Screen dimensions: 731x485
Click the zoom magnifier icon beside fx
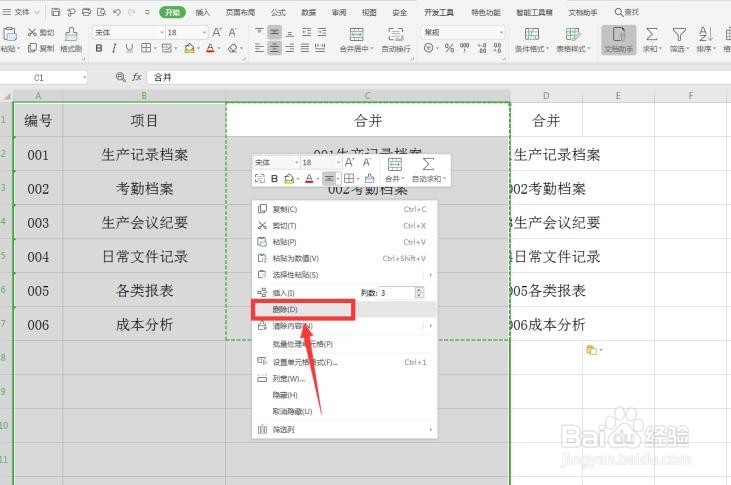[121, 77]
